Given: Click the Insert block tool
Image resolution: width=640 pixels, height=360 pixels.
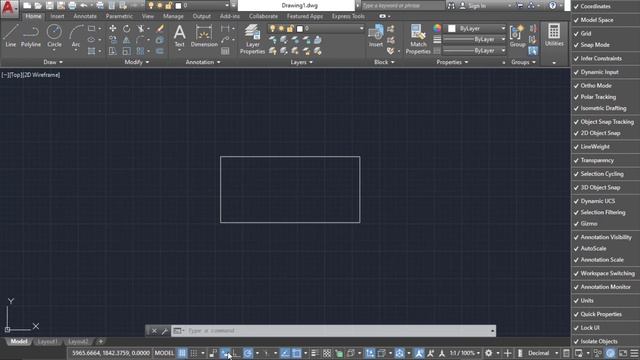Looking at the screenshot, I should [x=376, y=36].
